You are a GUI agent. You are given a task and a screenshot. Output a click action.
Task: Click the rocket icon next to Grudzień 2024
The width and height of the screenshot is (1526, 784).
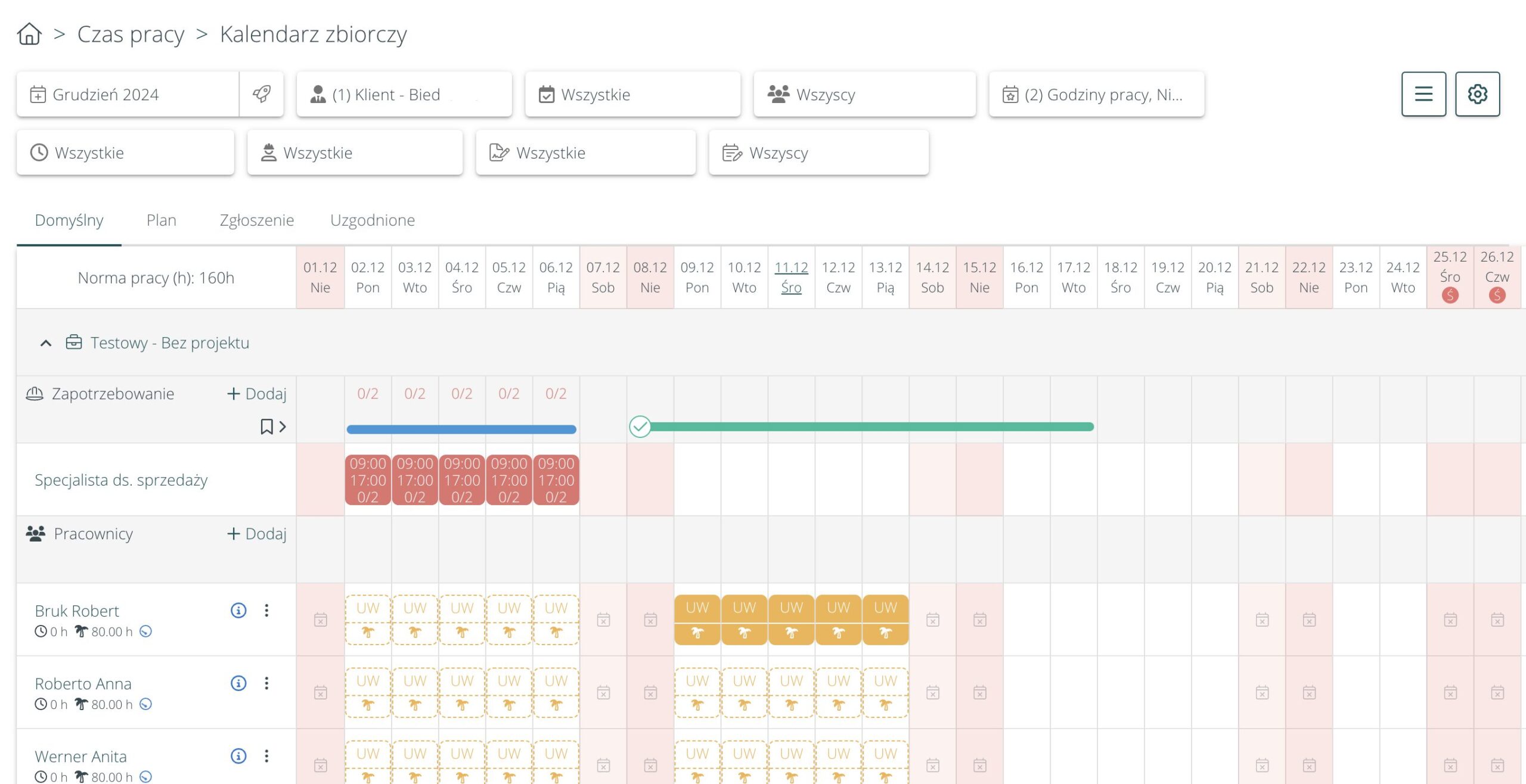261,94
